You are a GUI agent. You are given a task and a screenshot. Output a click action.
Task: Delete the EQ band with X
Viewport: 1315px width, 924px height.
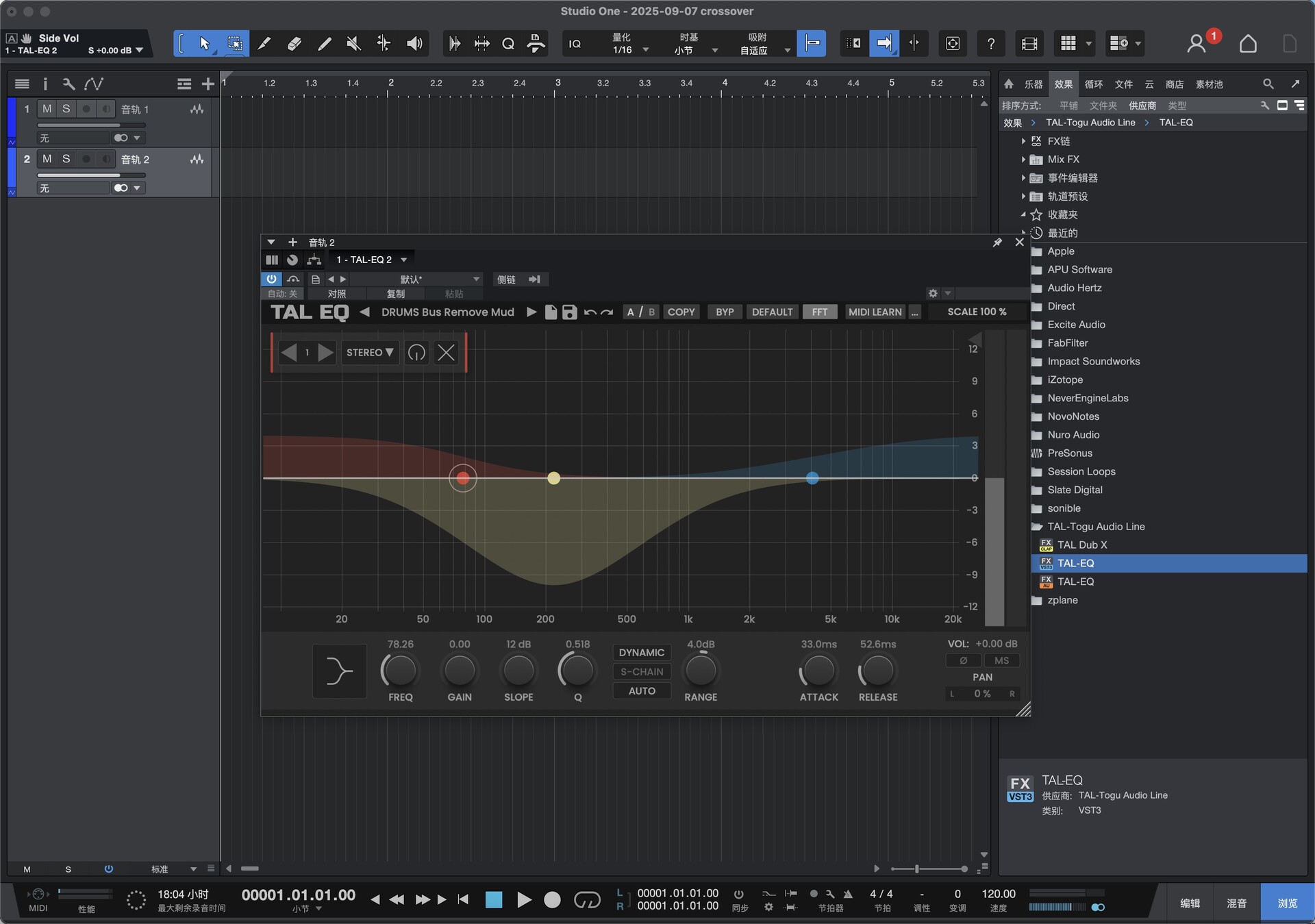click(x=447, y=353)
